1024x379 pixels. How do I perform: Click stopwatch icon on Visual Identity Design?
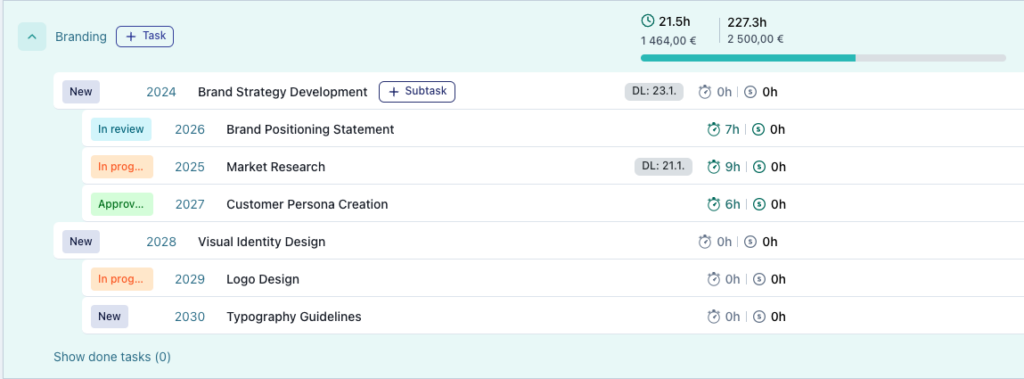[705, 242]
